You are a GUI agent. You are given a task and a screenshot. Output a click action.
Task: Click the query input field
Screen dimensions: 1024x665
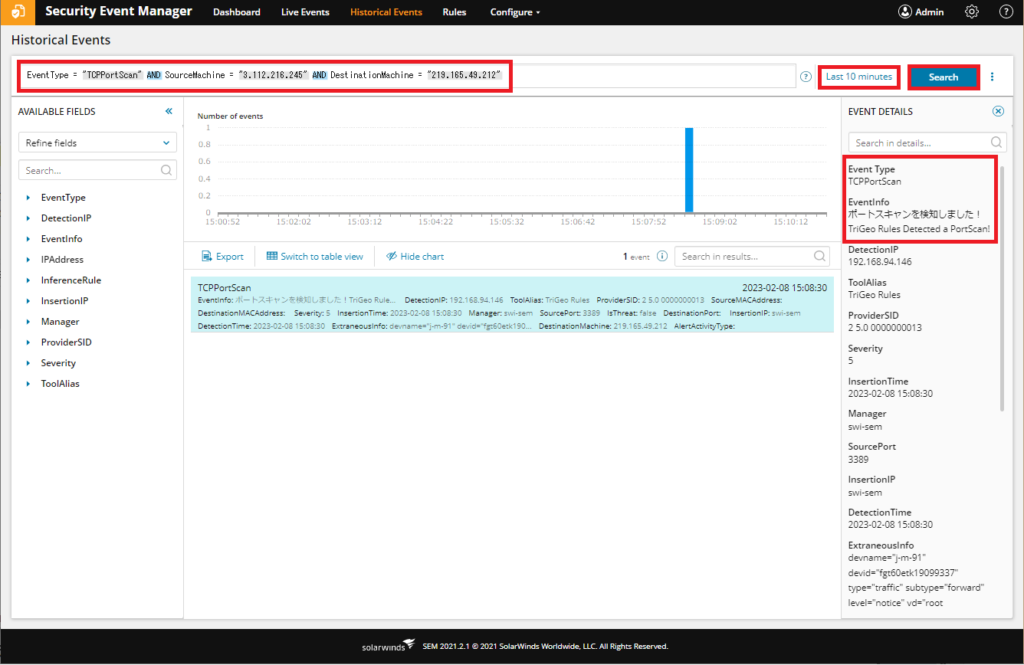tap(406, 76)
